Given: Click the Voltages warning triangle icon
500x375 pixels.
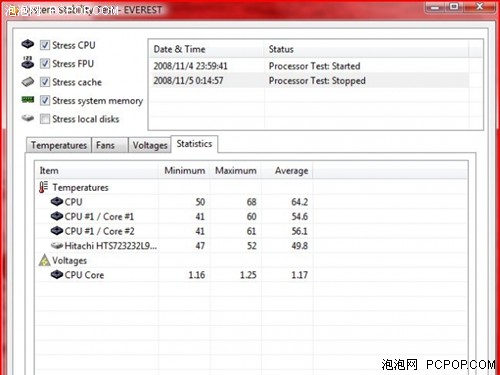Looking at the screenshot, I should [44, 260].
